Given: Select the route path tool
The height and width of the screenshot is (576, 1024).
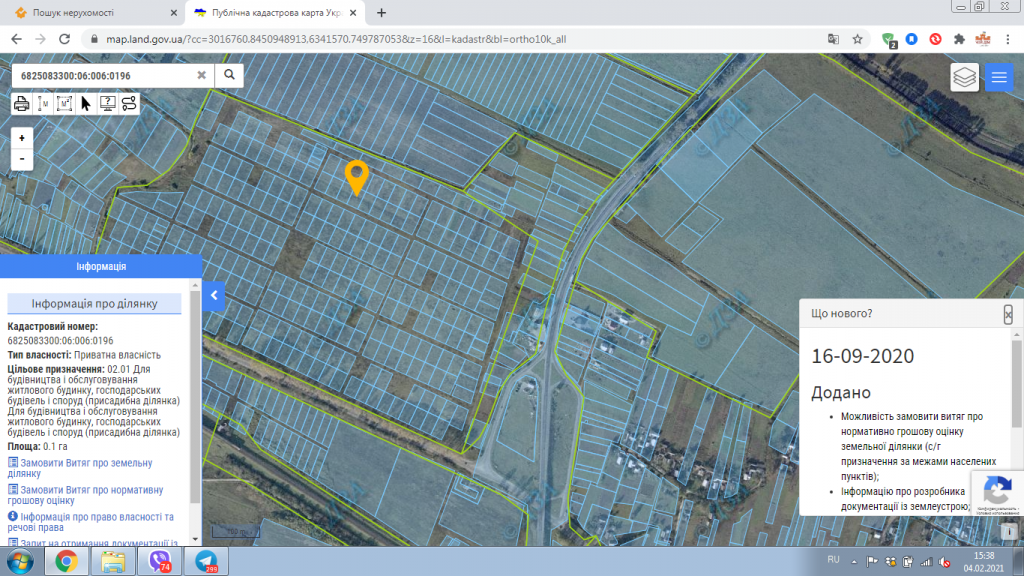Looking at the screenshot, I should pyautogui.click(x=129, y=103).
